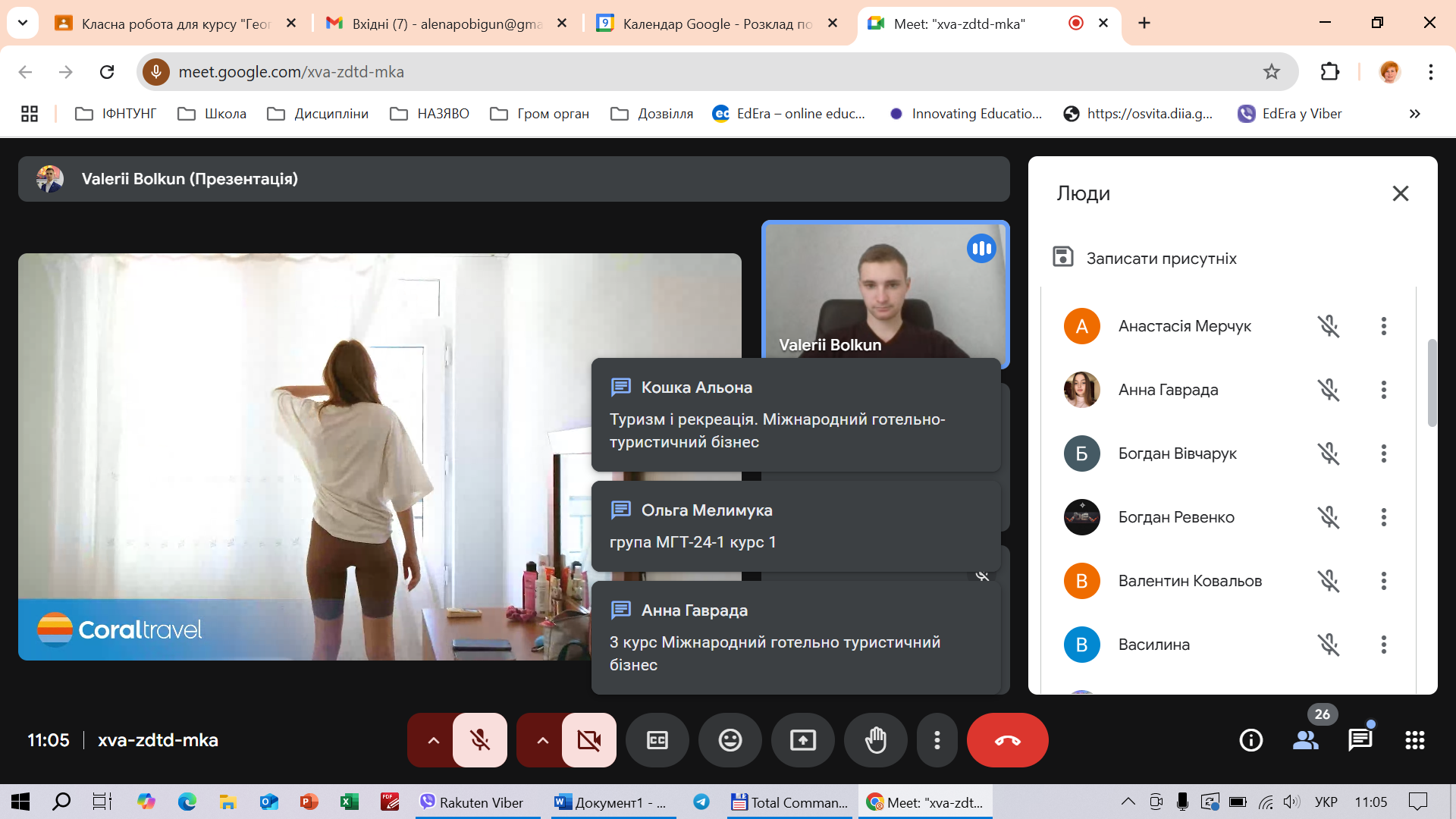Open the ІФНТУНГ bookmarks folder

coord(116,114)
